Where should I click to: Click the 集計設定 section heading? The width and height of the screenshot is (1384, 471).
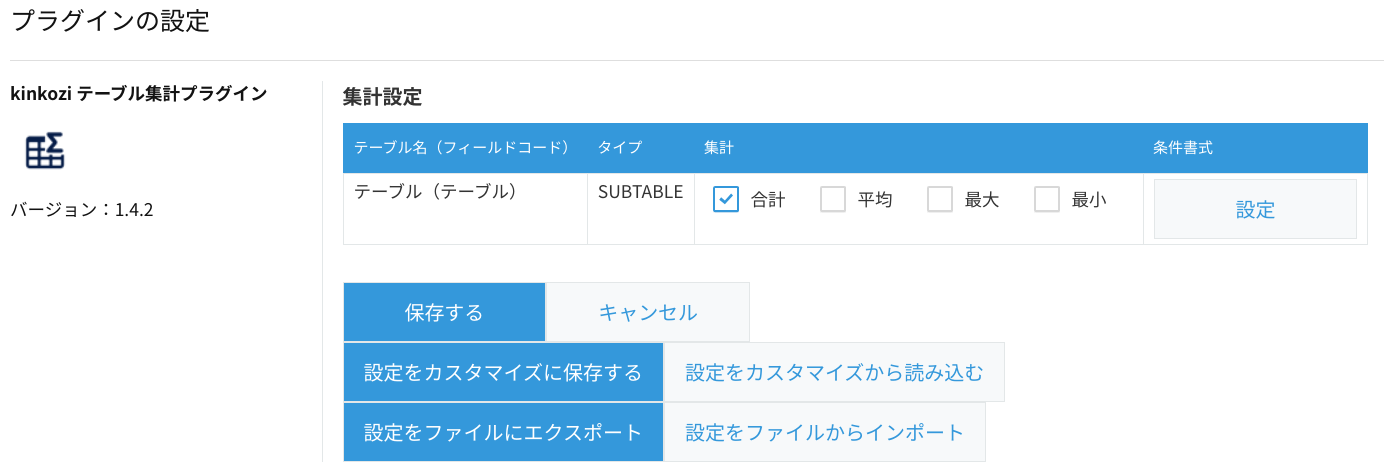click(x=383, y=97)
